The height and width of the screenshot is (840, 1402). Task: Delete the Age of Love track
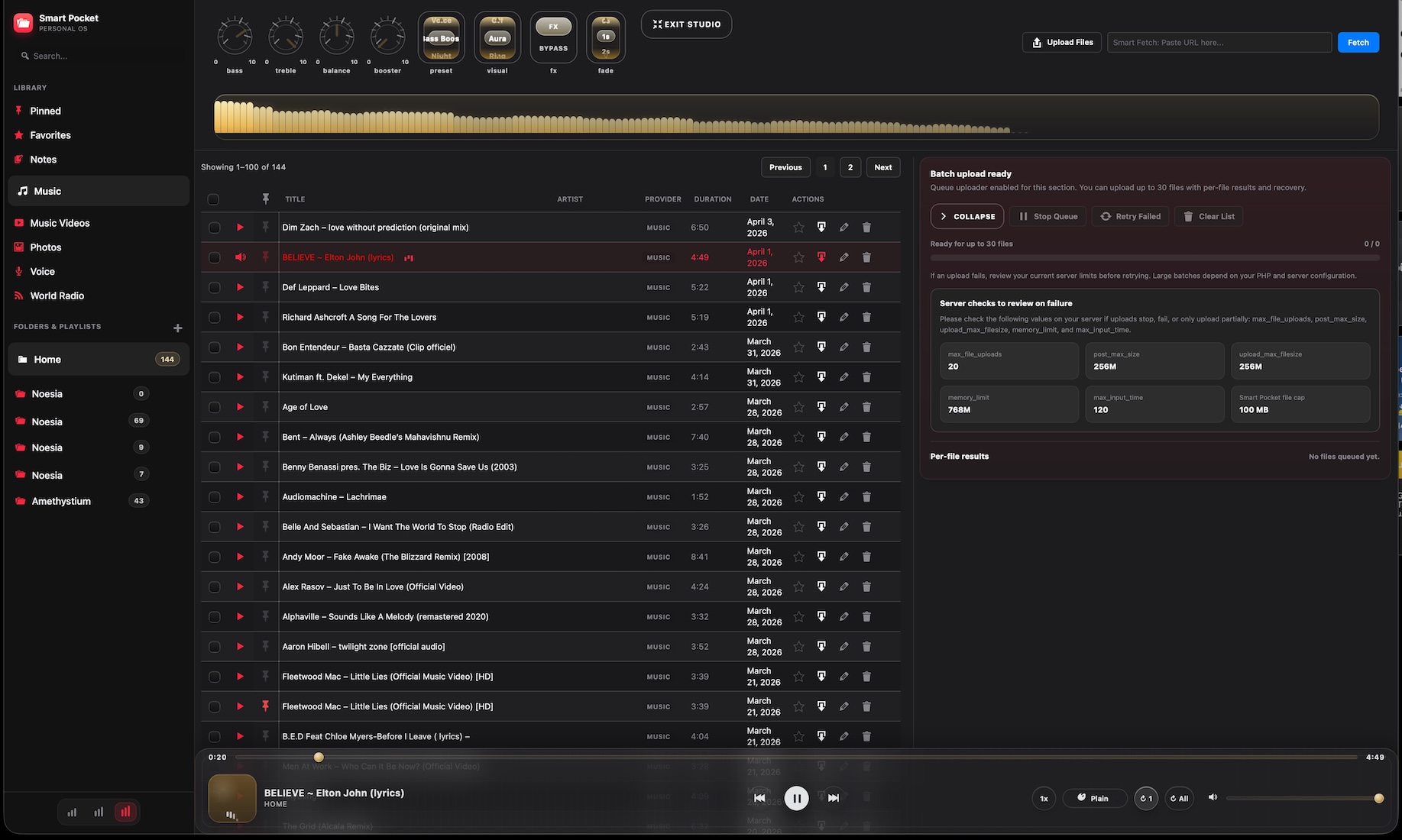pos(866,407)
